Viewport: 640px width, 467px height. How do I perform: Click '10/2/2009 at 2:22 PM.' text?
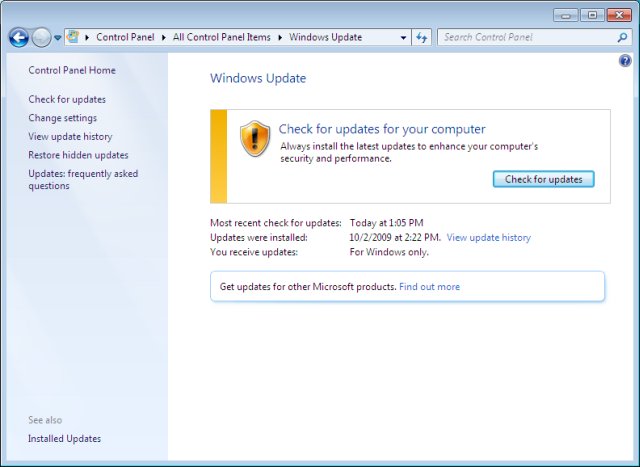click(x=395, y=238)
